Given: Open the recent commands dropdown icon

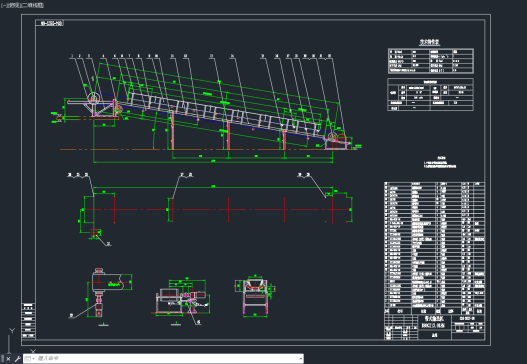Looking at the screenshot, I should pyautogui.click(x=29, y=359).
